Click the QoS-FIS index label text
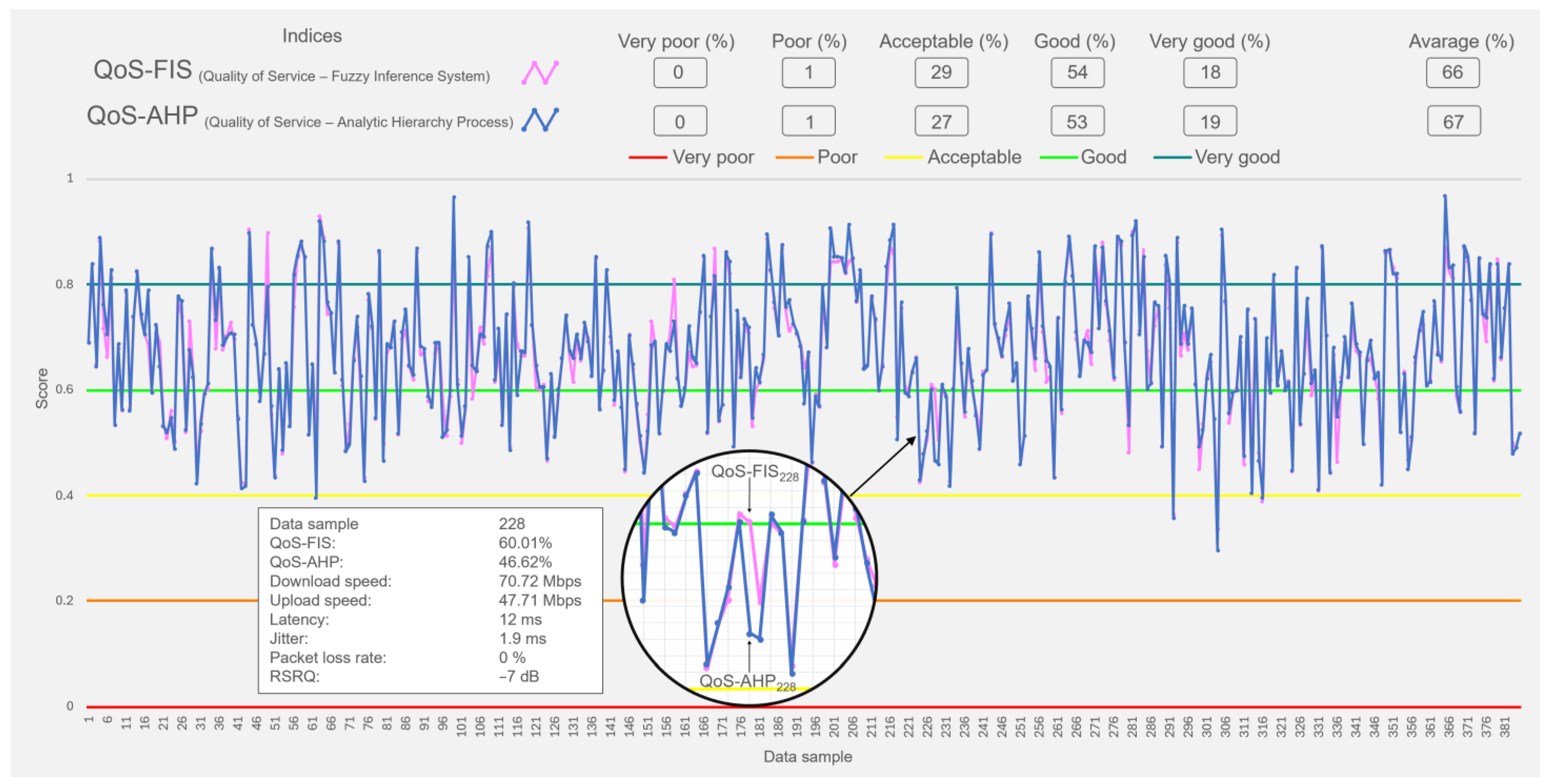The width and height of the screenshot is (1549, 784). pos(292,71)
